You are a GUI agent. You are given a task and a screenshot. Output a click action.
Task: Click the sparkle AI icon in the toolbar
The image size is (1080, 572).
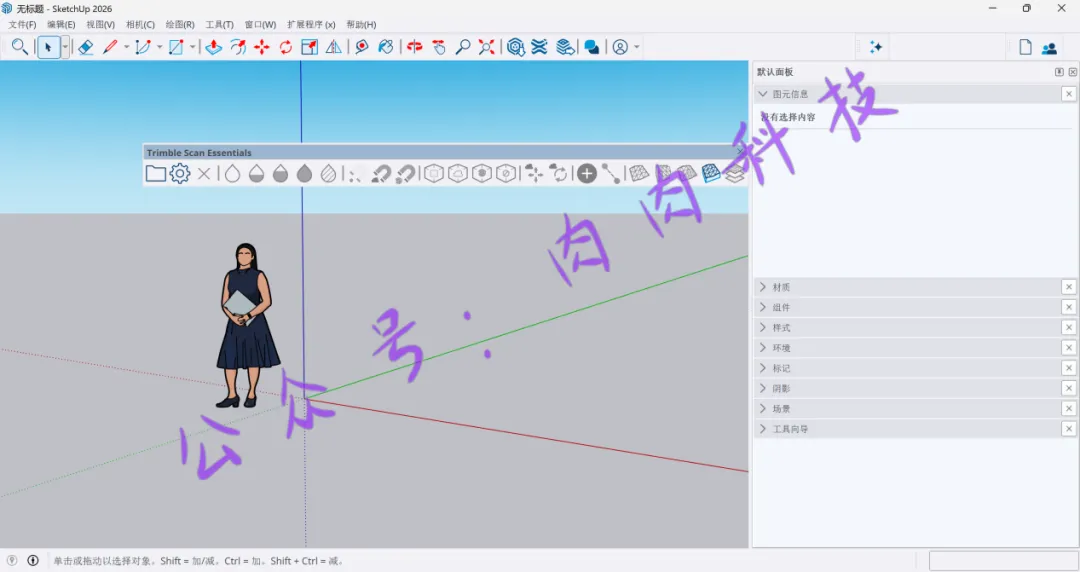coord(875,47)
